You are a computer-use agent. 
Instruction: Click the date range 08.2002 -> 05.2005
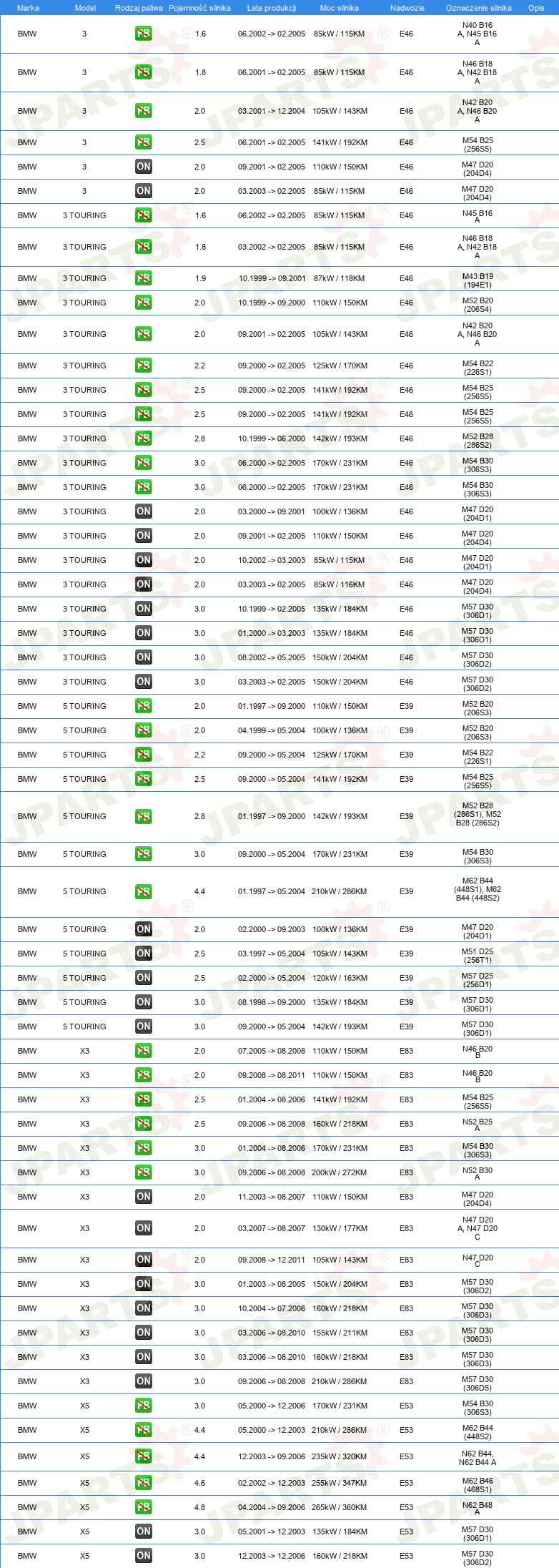(272, 657)
